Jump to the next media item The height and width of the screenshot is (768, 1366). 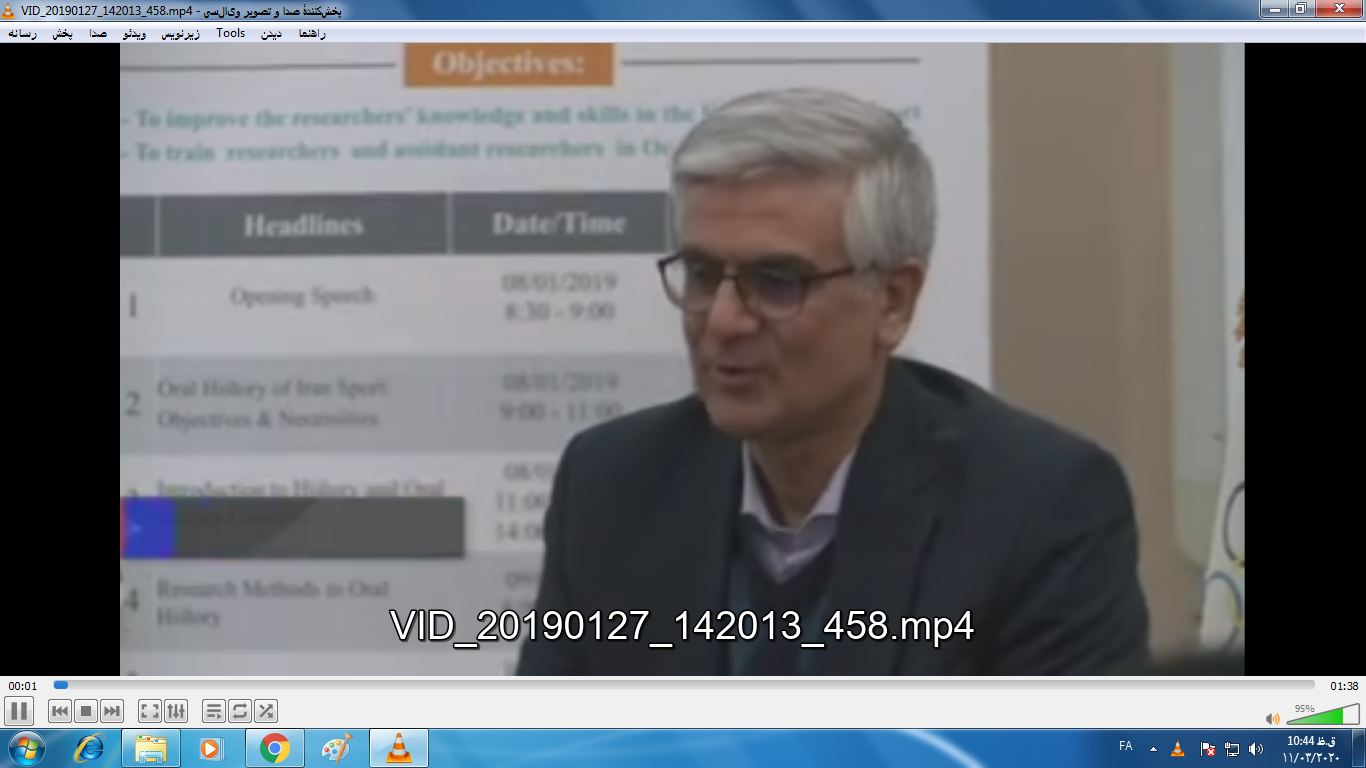(x=112, y=711)
